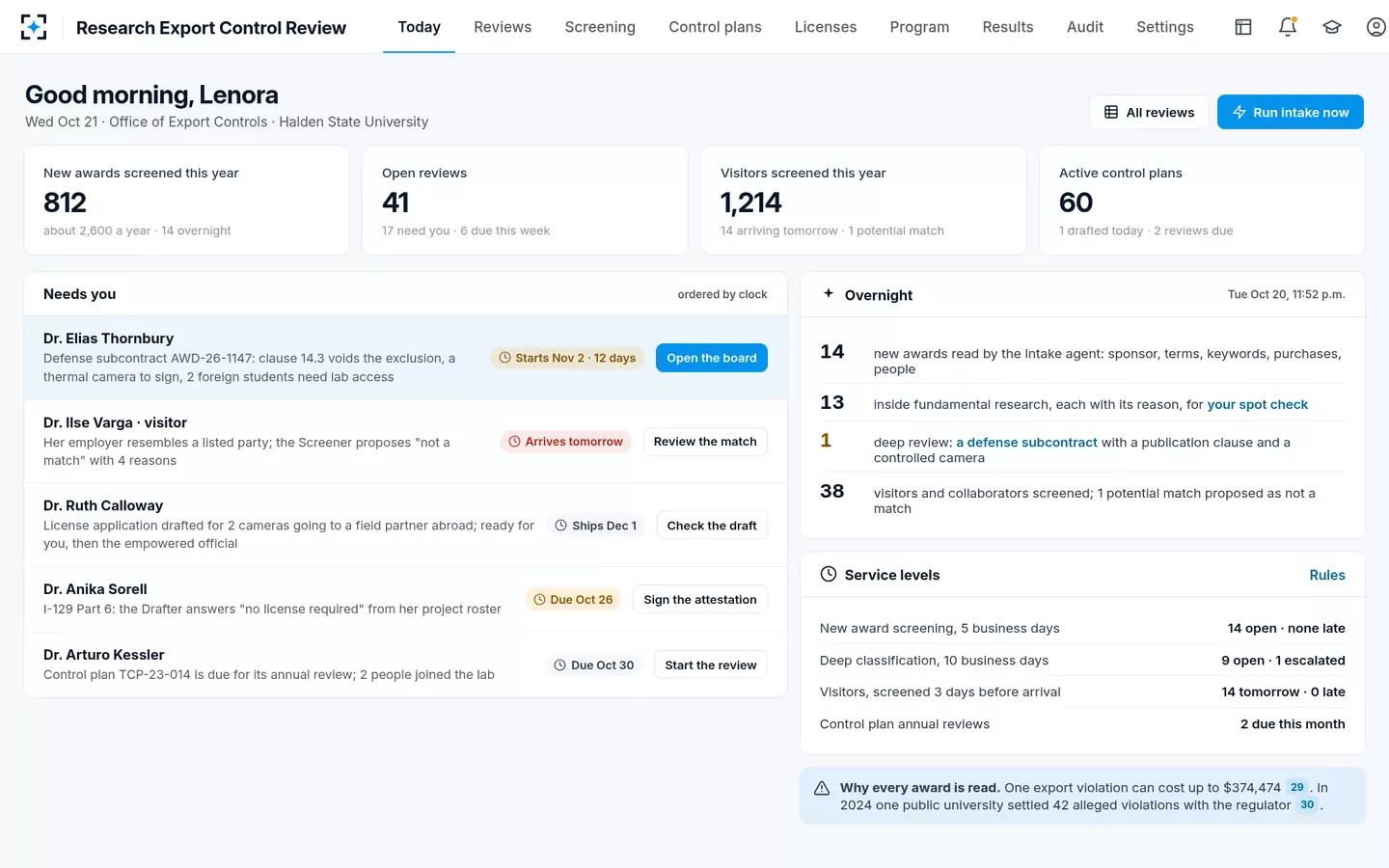Follow the defense subcontract link
Viewport: 1389px width, 868px height.
coord(1026,443)
